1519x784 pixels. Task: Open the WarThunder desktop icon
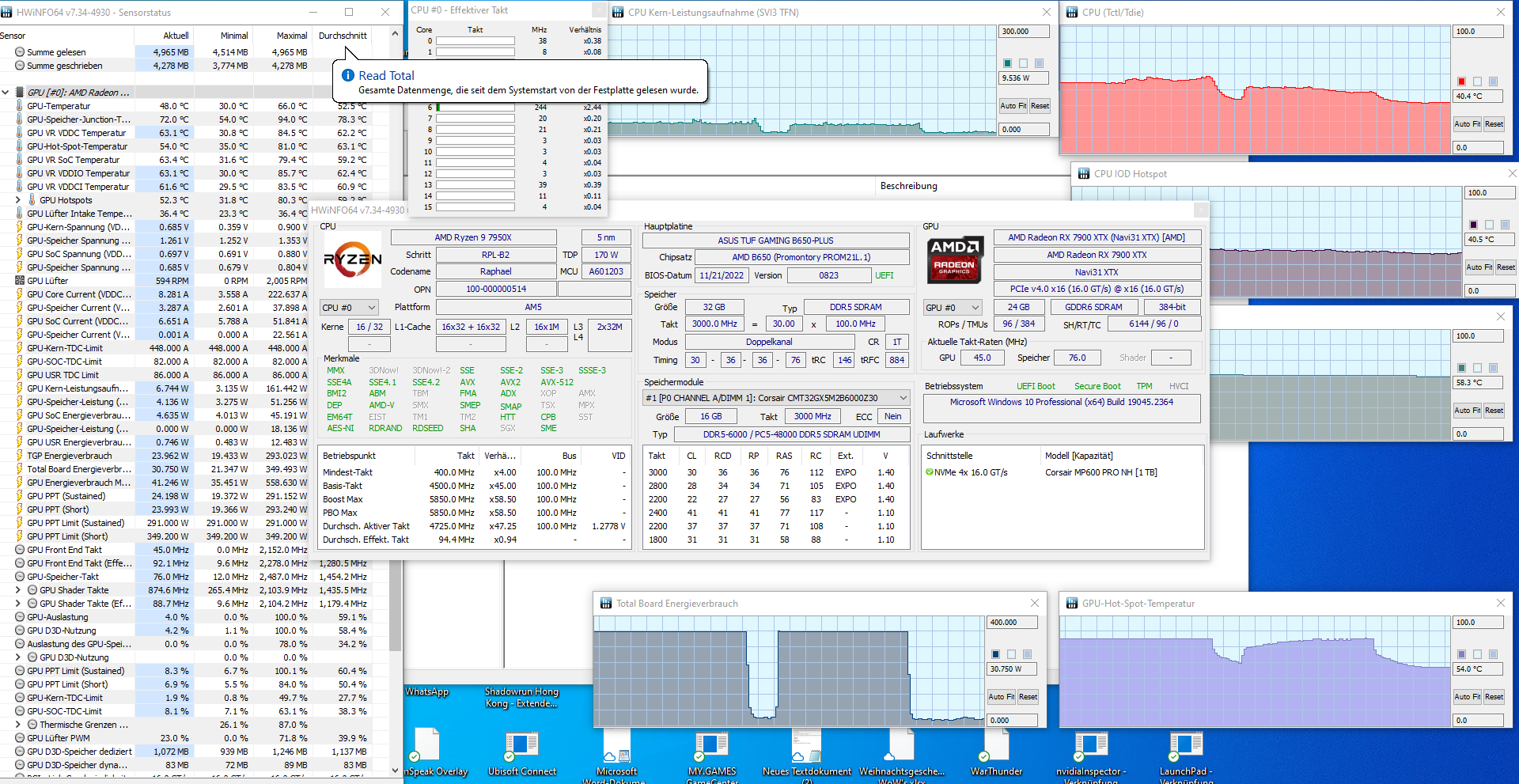(996, 746)
